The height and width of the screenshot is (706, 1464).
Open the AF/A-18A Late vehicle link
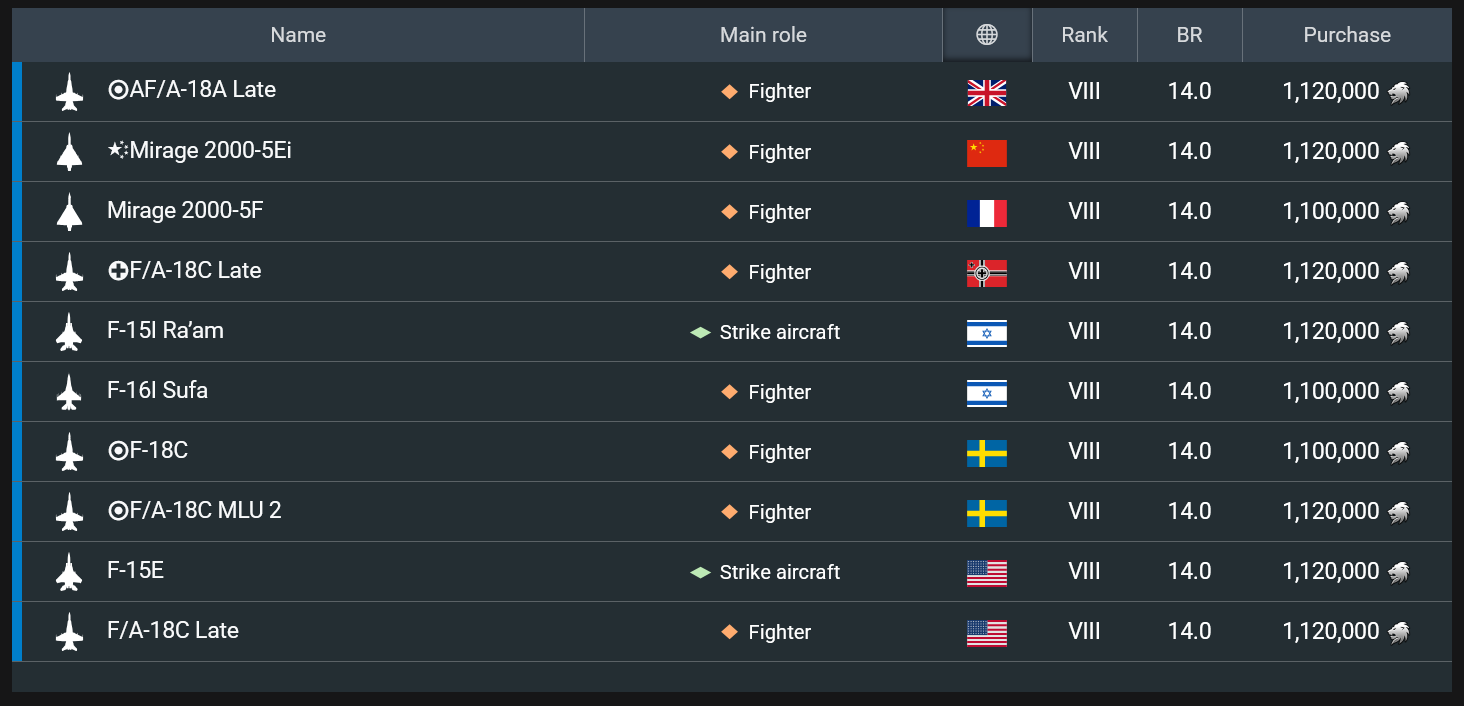click(x=192, y=90)
